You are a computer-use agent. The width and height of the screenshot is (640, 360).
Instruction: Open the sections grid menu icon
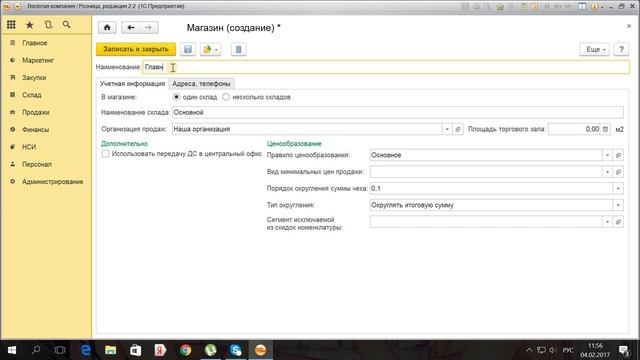[x=11, y=25]
